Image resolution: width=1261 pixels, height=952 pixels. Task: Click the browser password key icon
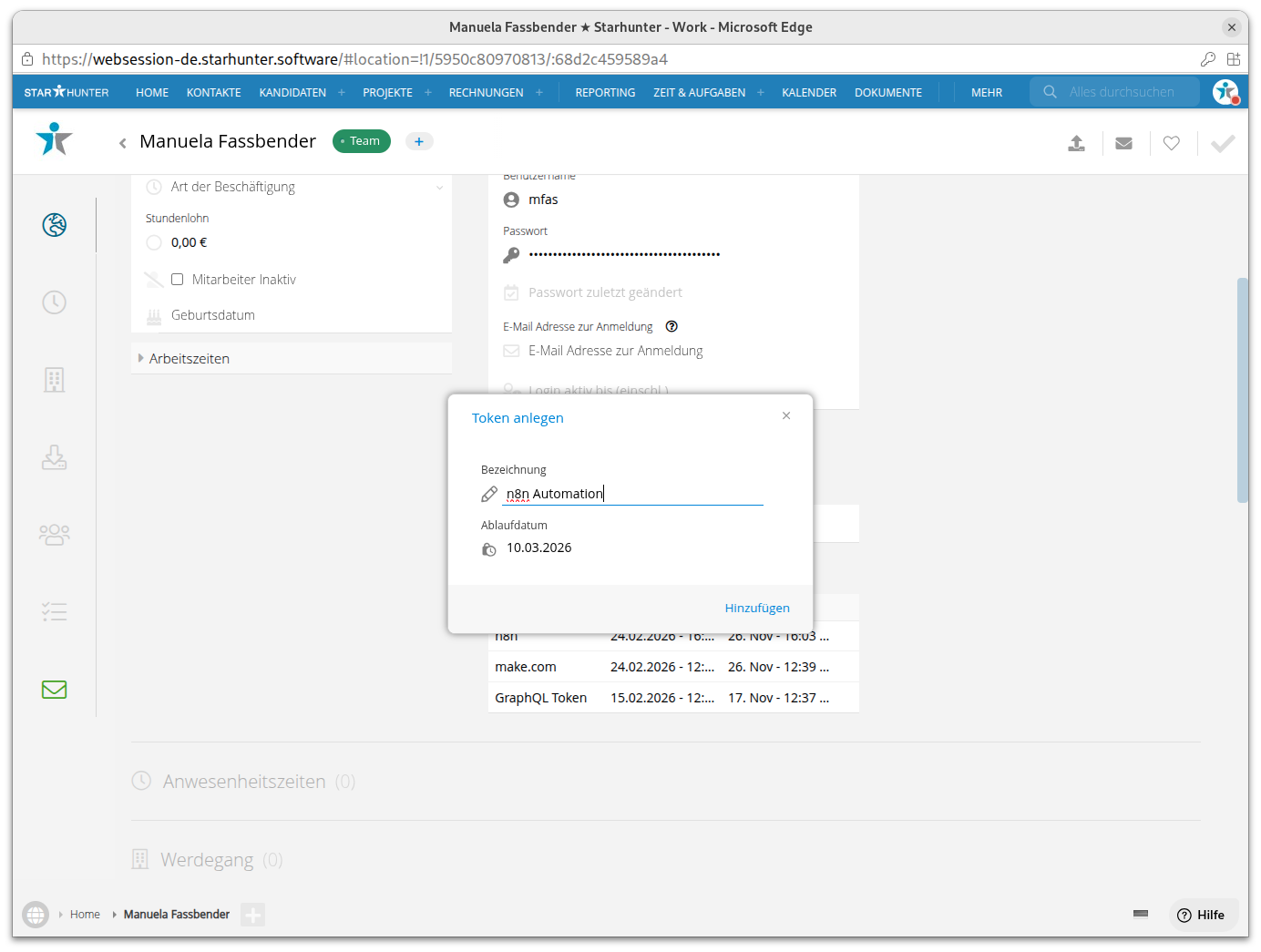coord(1208,59)
